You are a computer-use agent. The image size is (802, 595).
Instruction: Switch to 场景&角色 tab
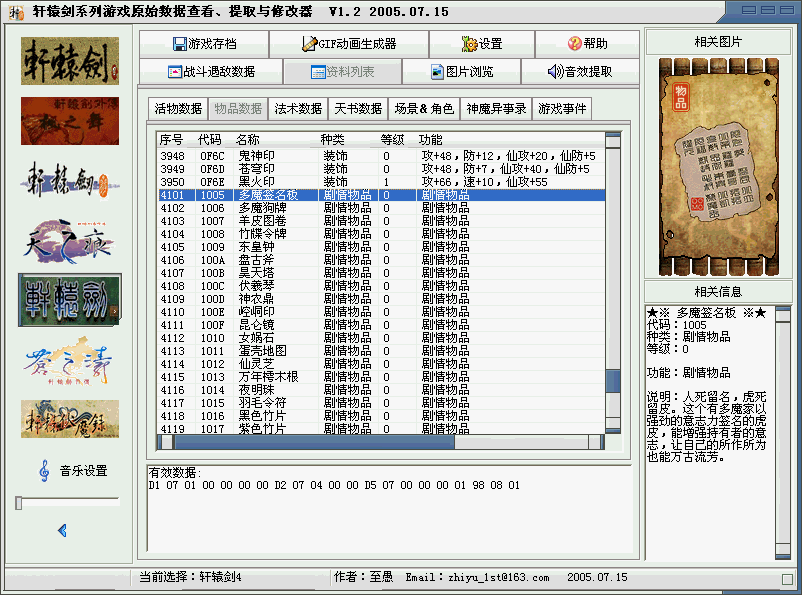[424, 108]
